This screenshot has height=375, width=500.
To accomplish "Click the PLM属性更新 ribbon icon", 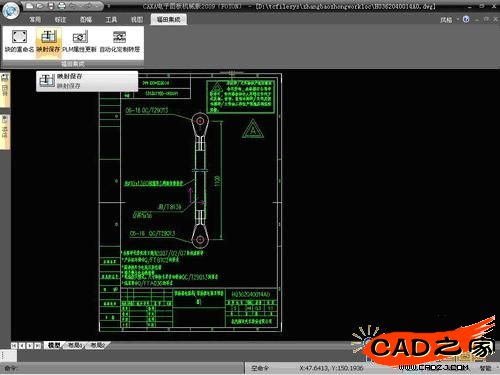I will (x=80, y=41).
